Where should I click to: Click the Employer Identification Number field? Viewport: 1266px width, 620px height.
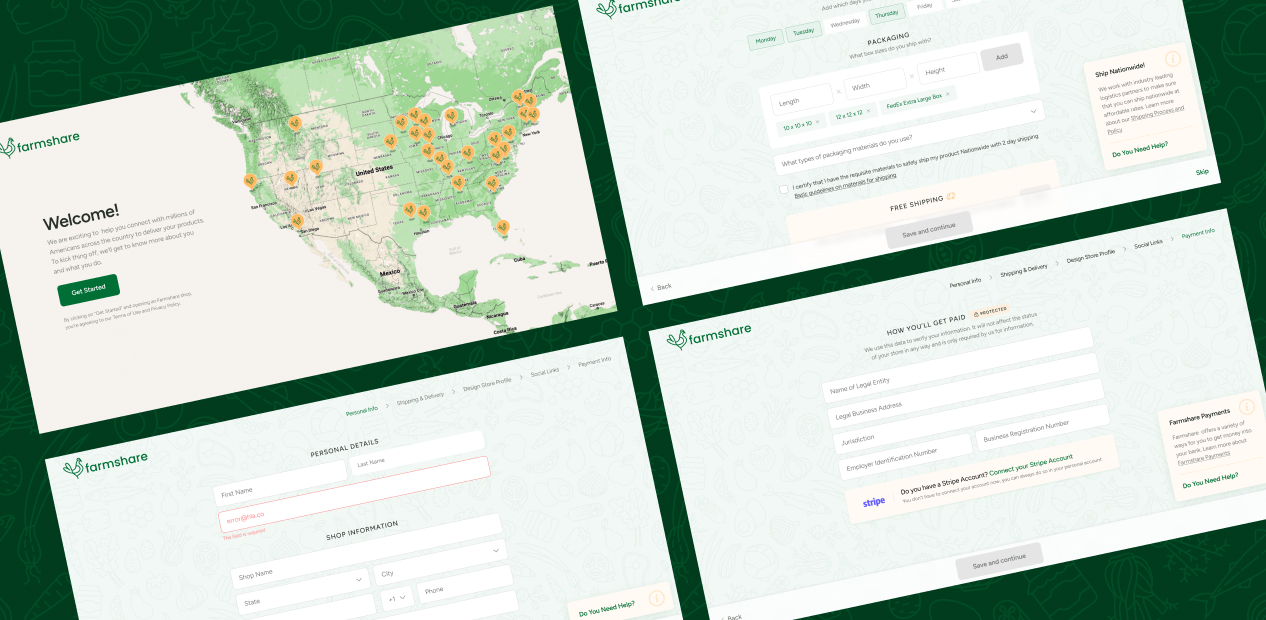click(905, 457)
